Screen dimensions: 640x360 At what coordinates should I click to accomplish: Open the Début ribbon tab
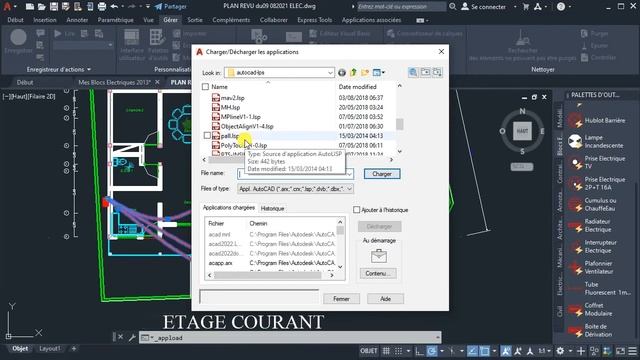[x=16, y=20]
